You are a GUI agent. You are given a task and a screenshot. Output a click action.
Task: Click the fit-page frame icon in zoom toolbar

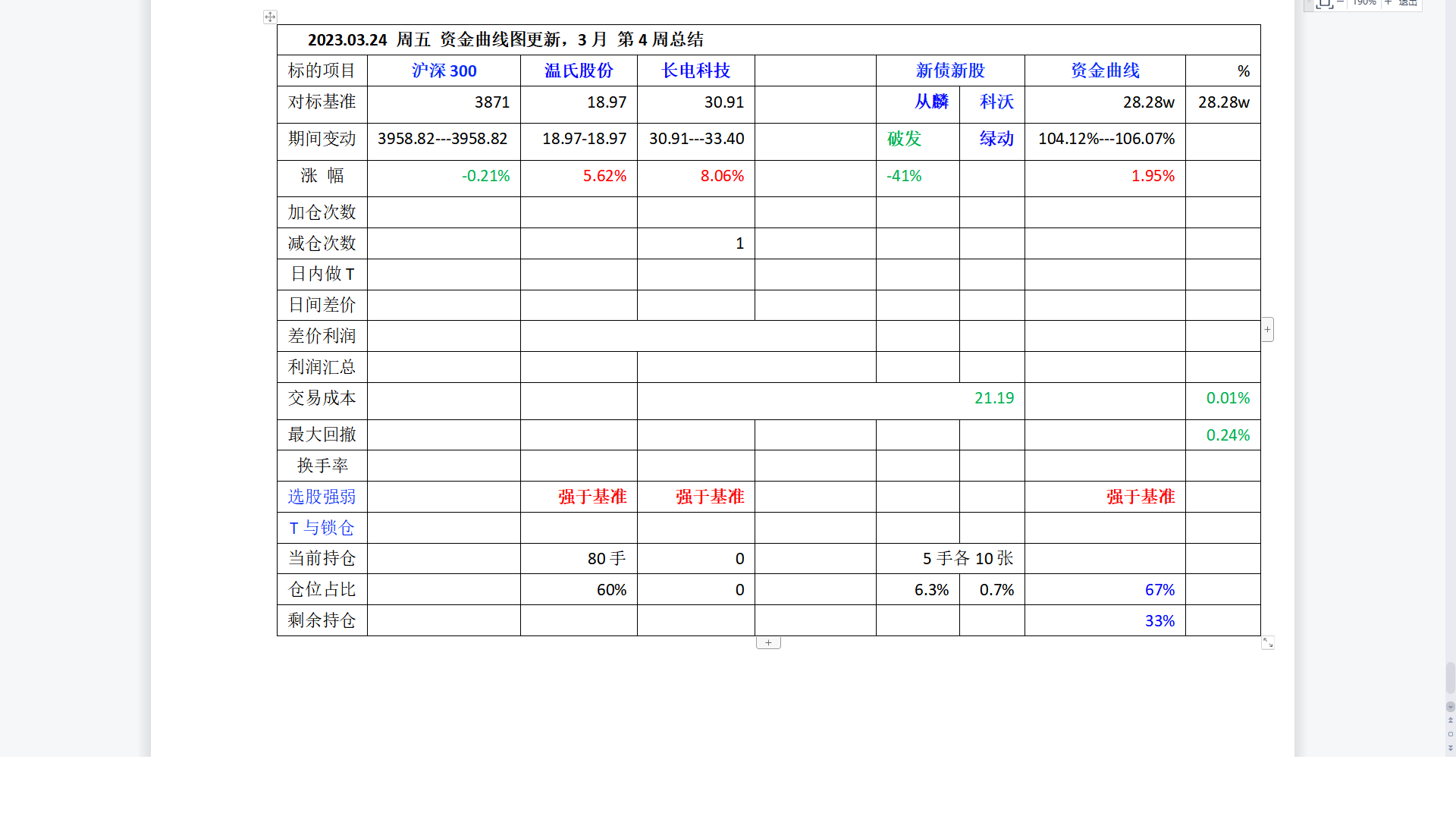(1324, 4)
